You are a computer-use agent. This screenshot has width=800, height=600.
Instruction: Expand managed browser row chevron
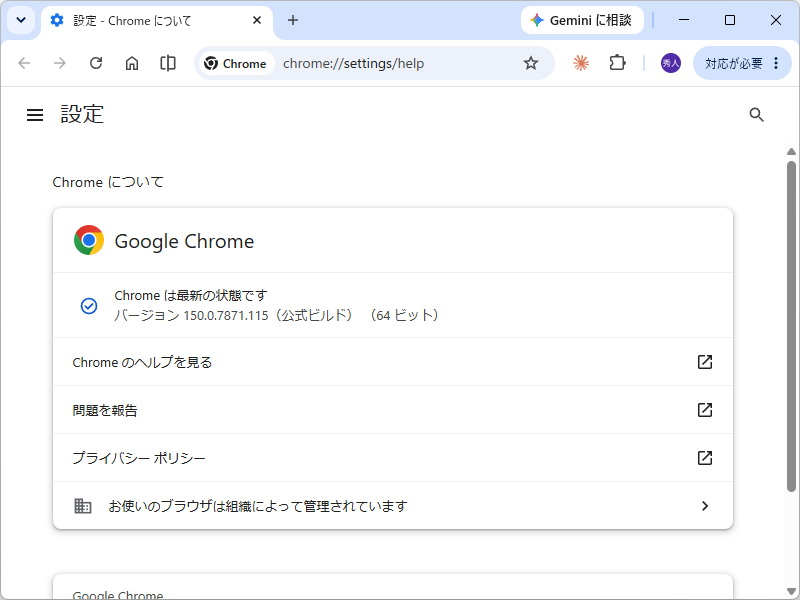click(x=705, y=506)
